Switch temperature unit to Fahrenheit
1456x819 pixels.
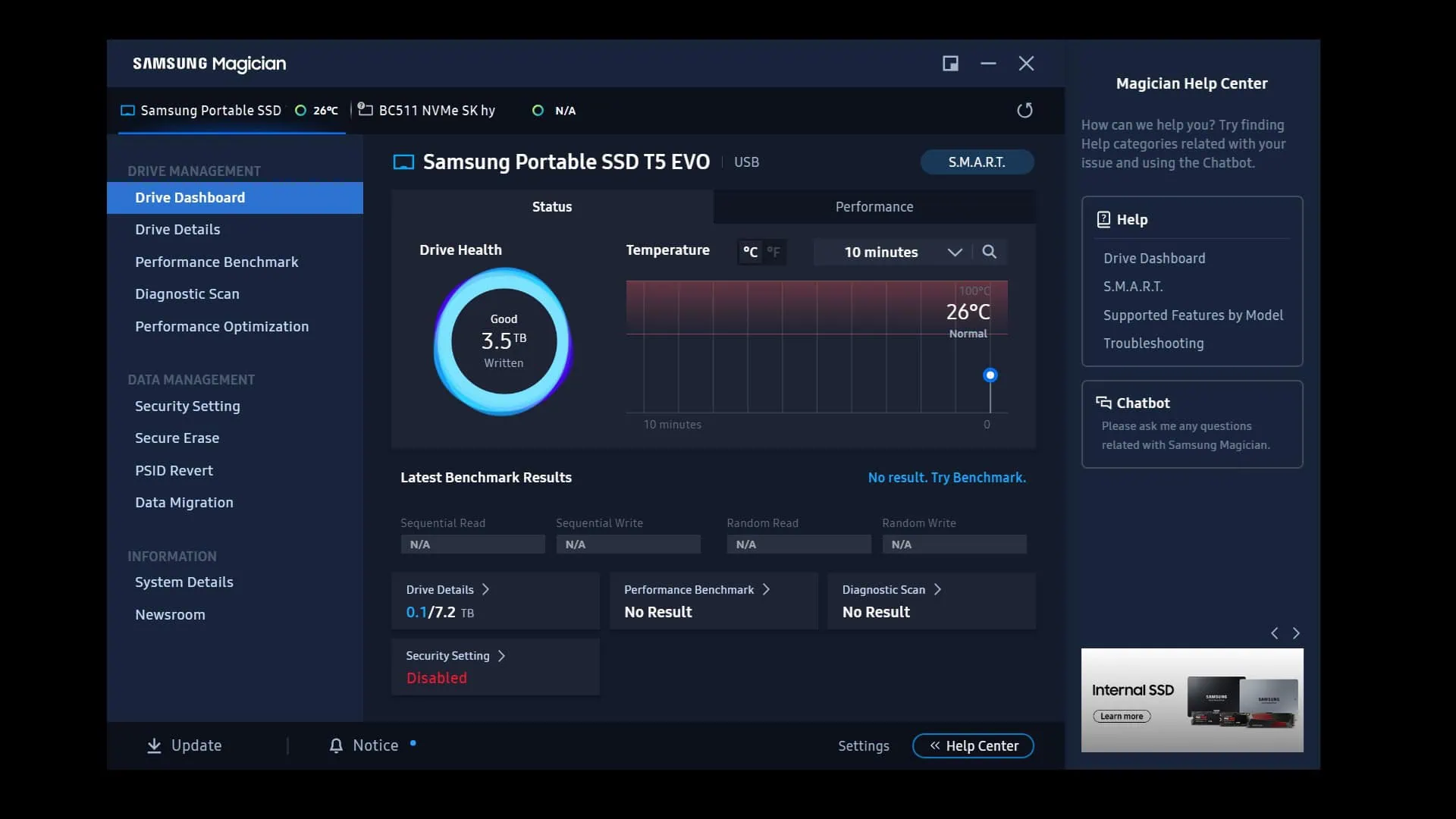point(773,252)
